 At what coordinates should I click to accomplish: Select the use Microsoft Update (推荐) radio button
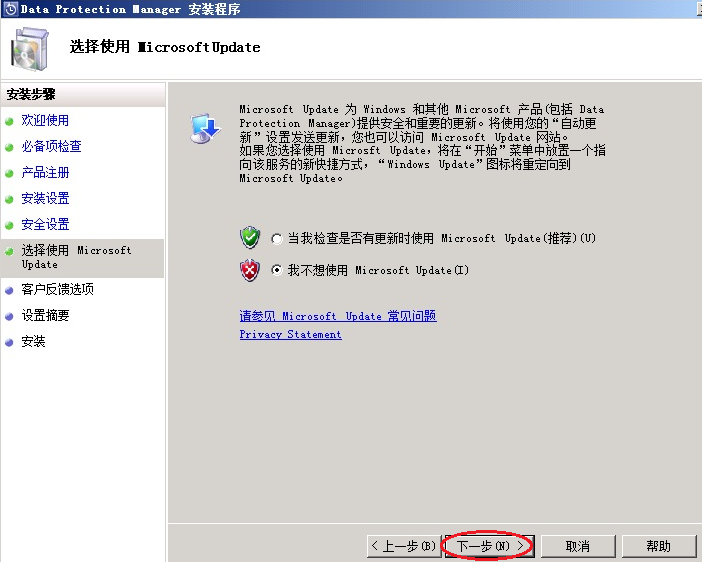[x=277, y=239]
